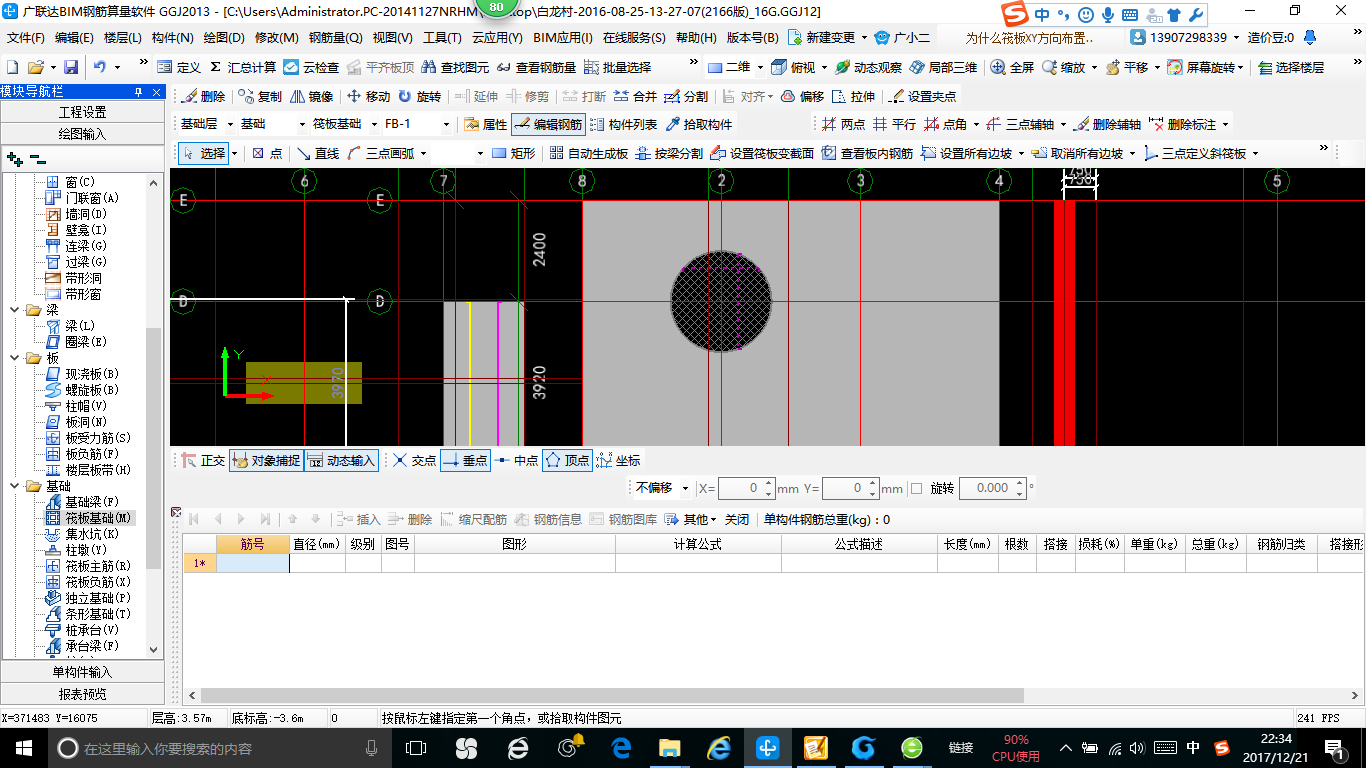Click 查看板内钢筋 view slab rebar
This screenshot has height=768, width=1366.
coord(867,153)
